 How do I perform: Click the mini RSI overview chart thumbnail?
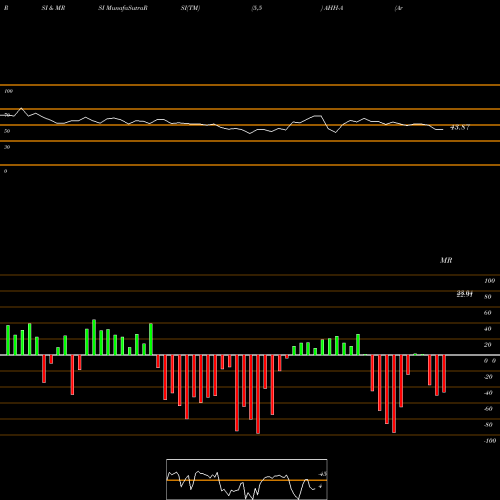(x=247, y=479)
